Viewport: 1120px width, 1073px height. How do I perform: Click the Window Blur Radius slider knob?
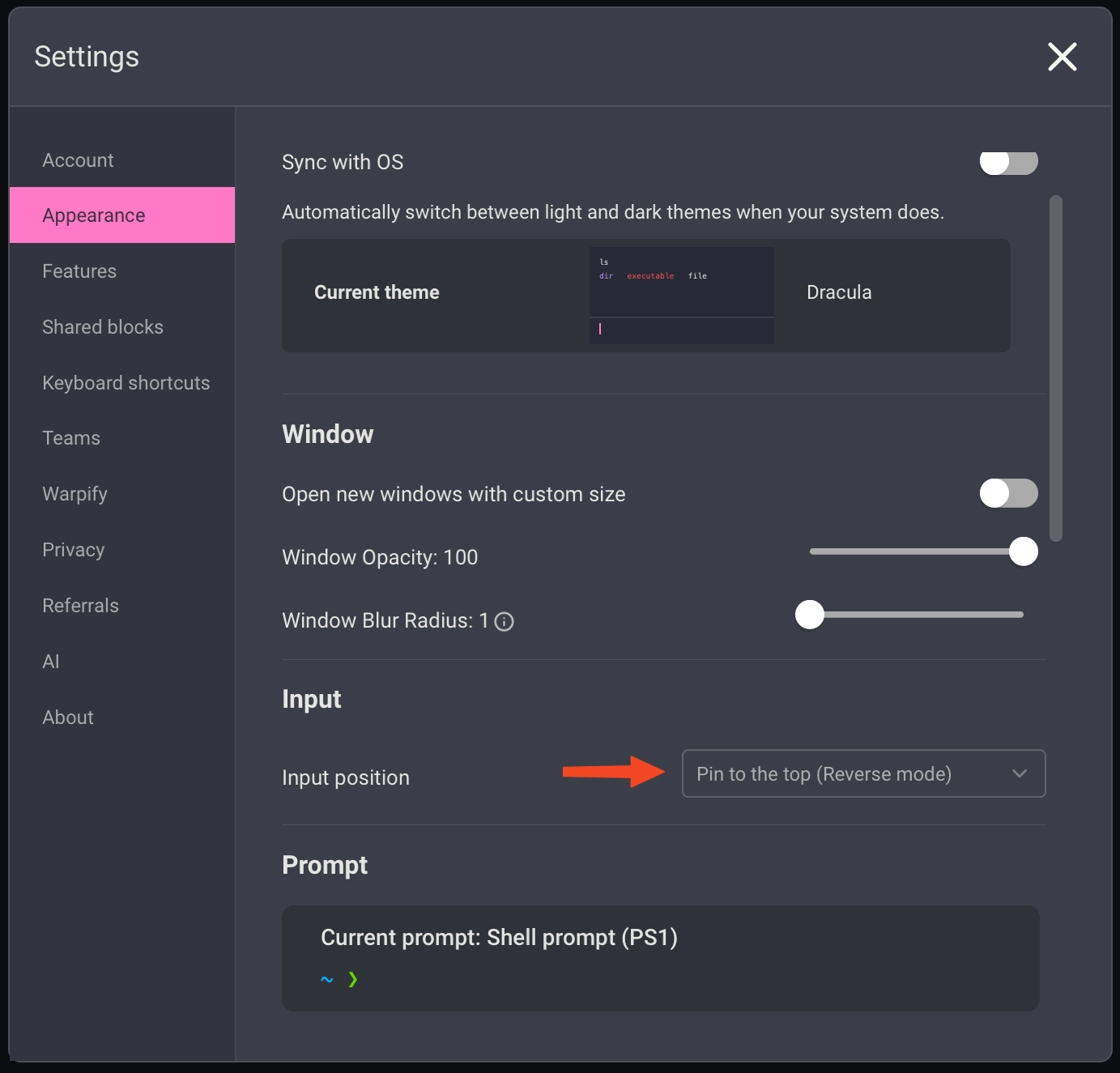pyautogui.click(x=810, y=615)
